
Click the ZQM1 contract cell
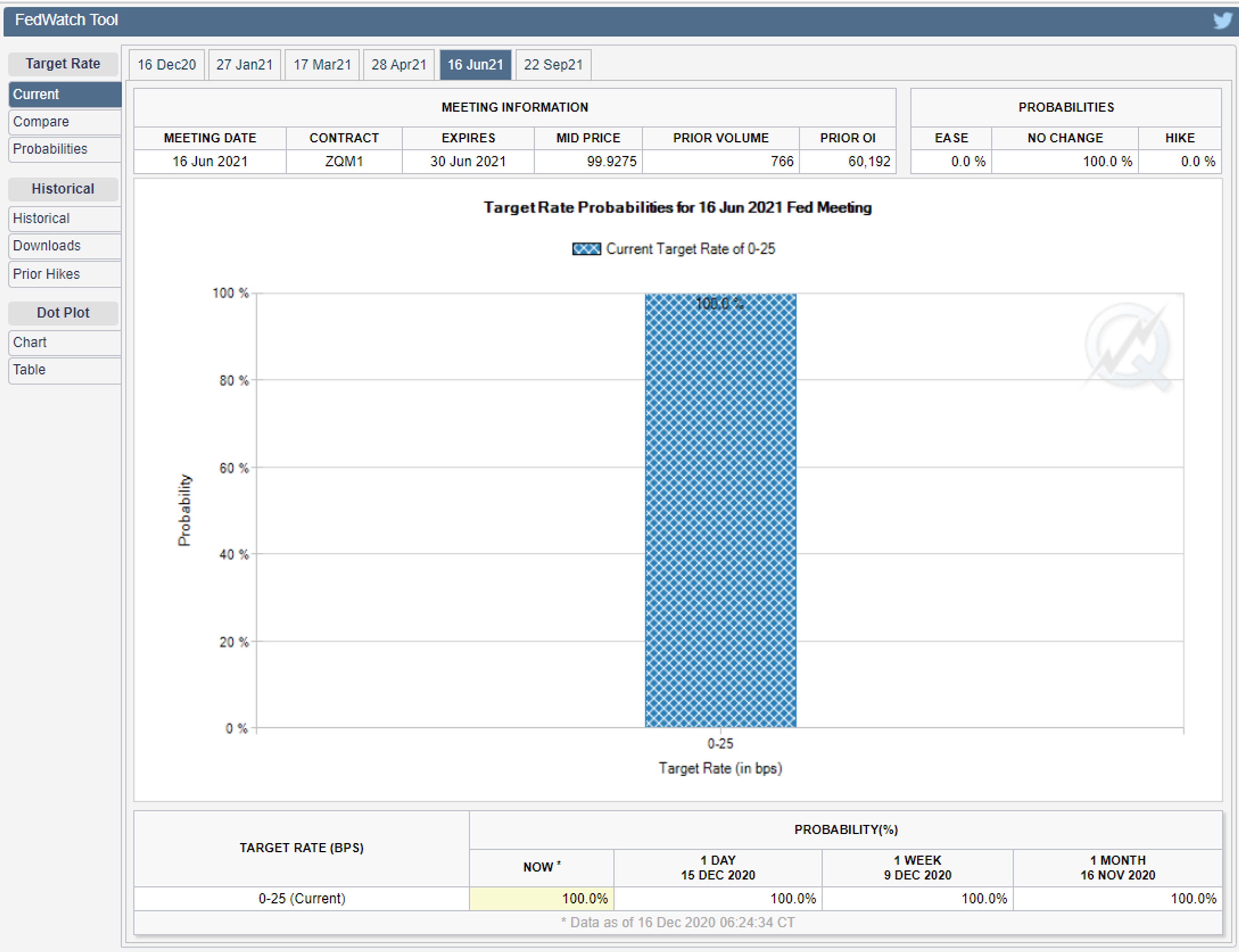[x=344, y=162]
